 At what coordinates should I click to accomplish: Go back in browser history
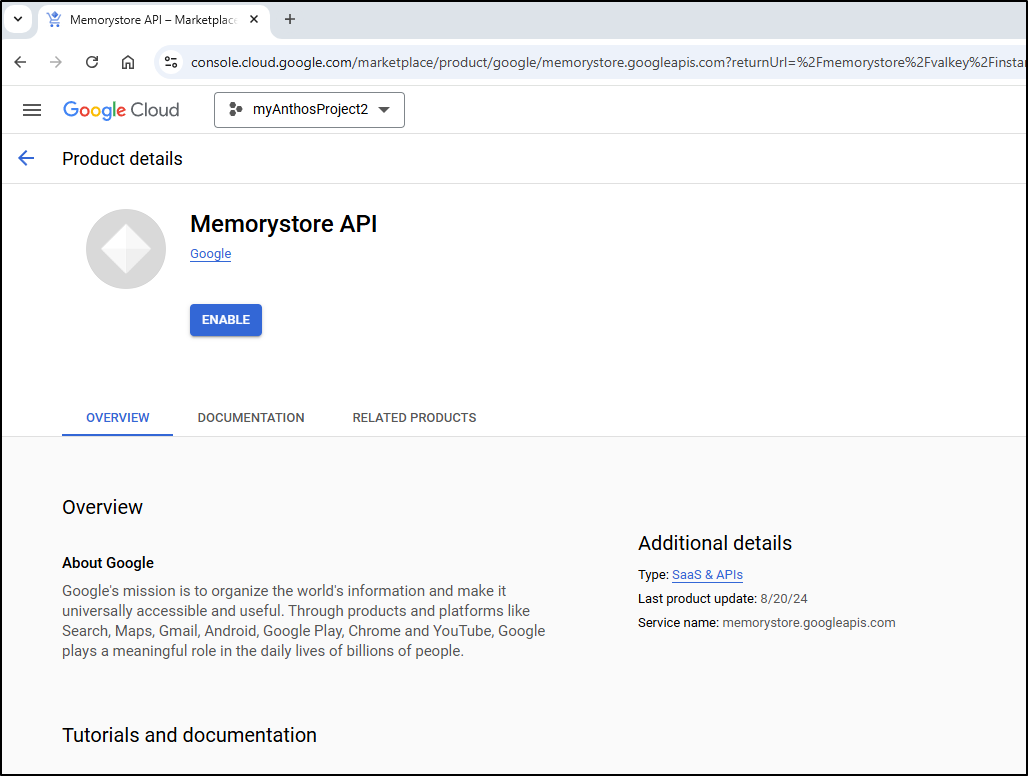point(20,62)
